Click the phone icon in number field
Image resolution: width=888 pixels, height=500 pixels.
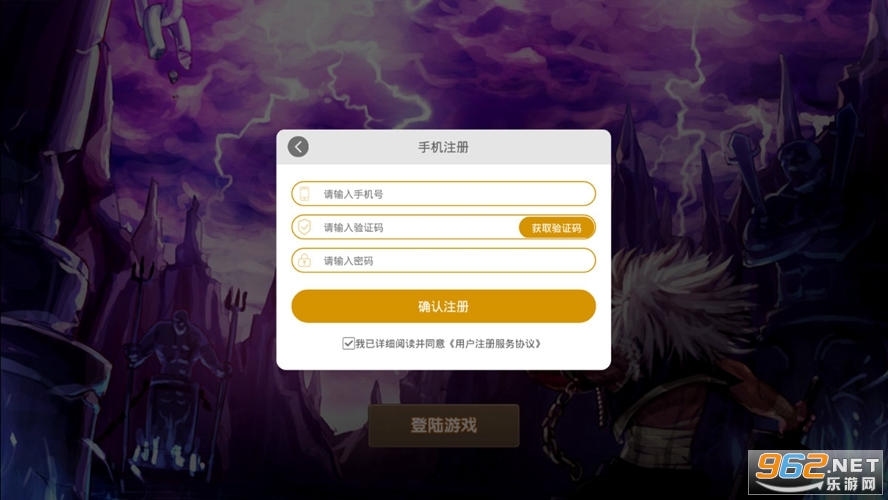(305, 194)
